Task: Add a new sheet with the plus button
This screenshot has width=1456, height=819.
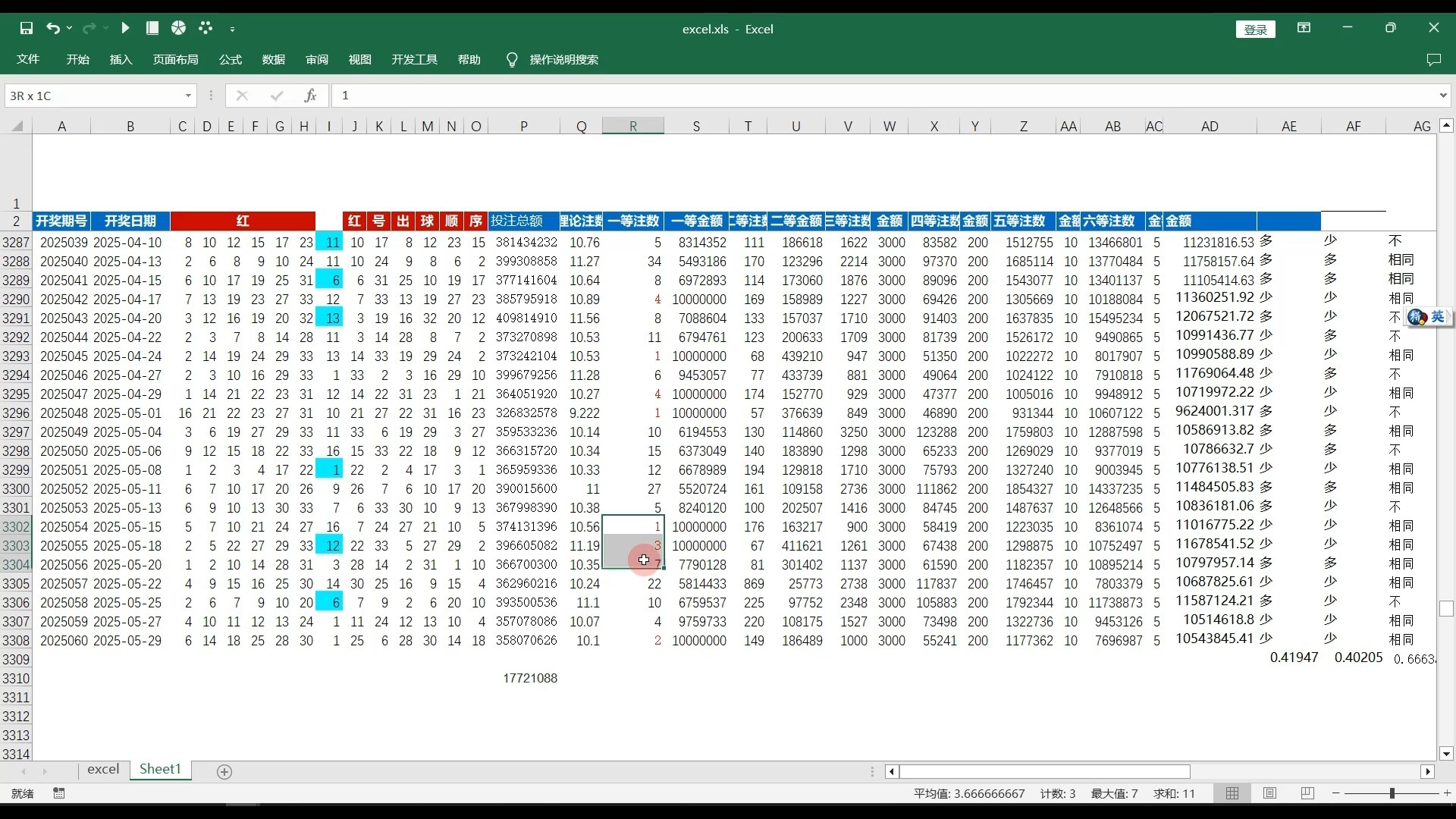Action: [x=224, y=771]
